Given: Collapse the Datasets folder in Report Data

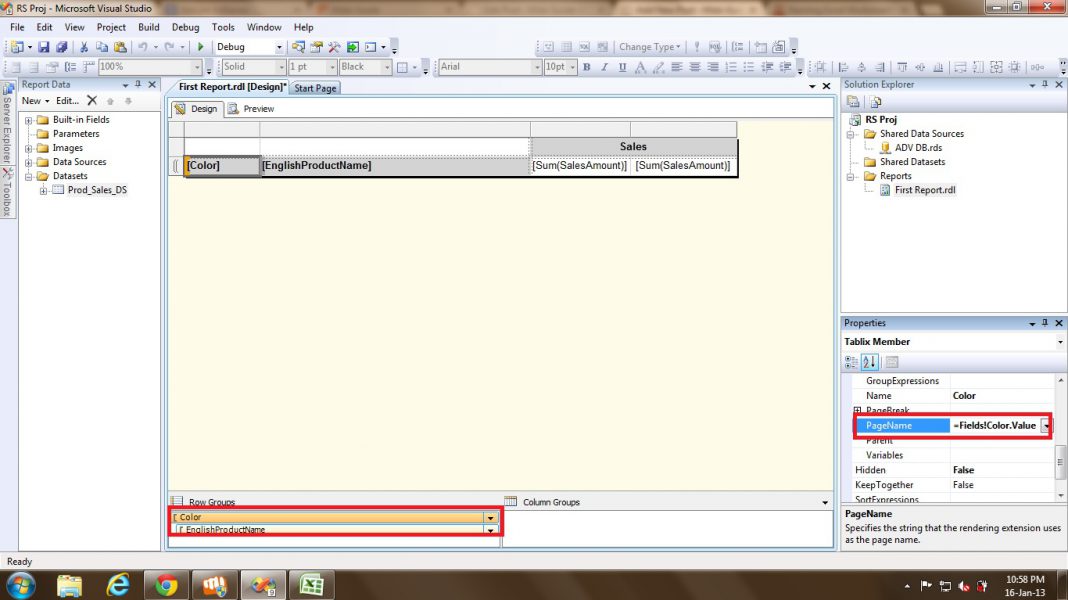Looking at the screenshot, I should [29, 175].
